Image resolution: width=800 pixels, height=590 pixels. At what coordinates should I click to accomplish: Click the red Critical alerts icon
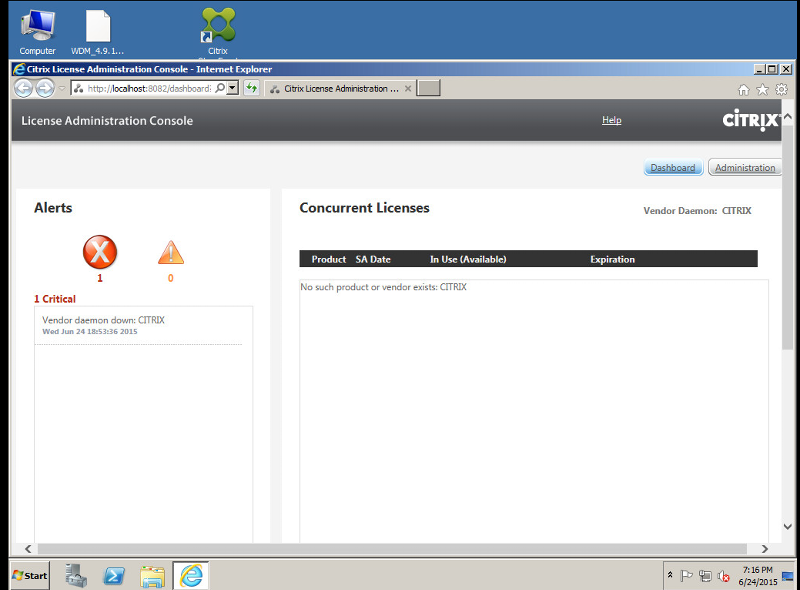(100, 252)
